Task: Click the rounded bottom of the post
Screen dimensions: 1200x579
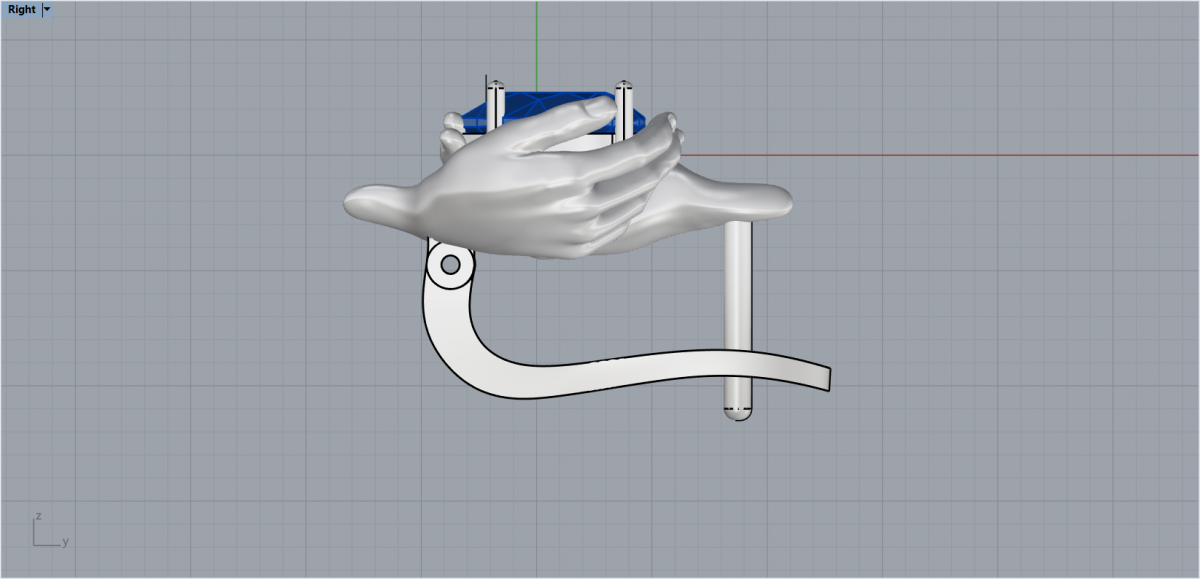Action: click(x=738, y=415)
